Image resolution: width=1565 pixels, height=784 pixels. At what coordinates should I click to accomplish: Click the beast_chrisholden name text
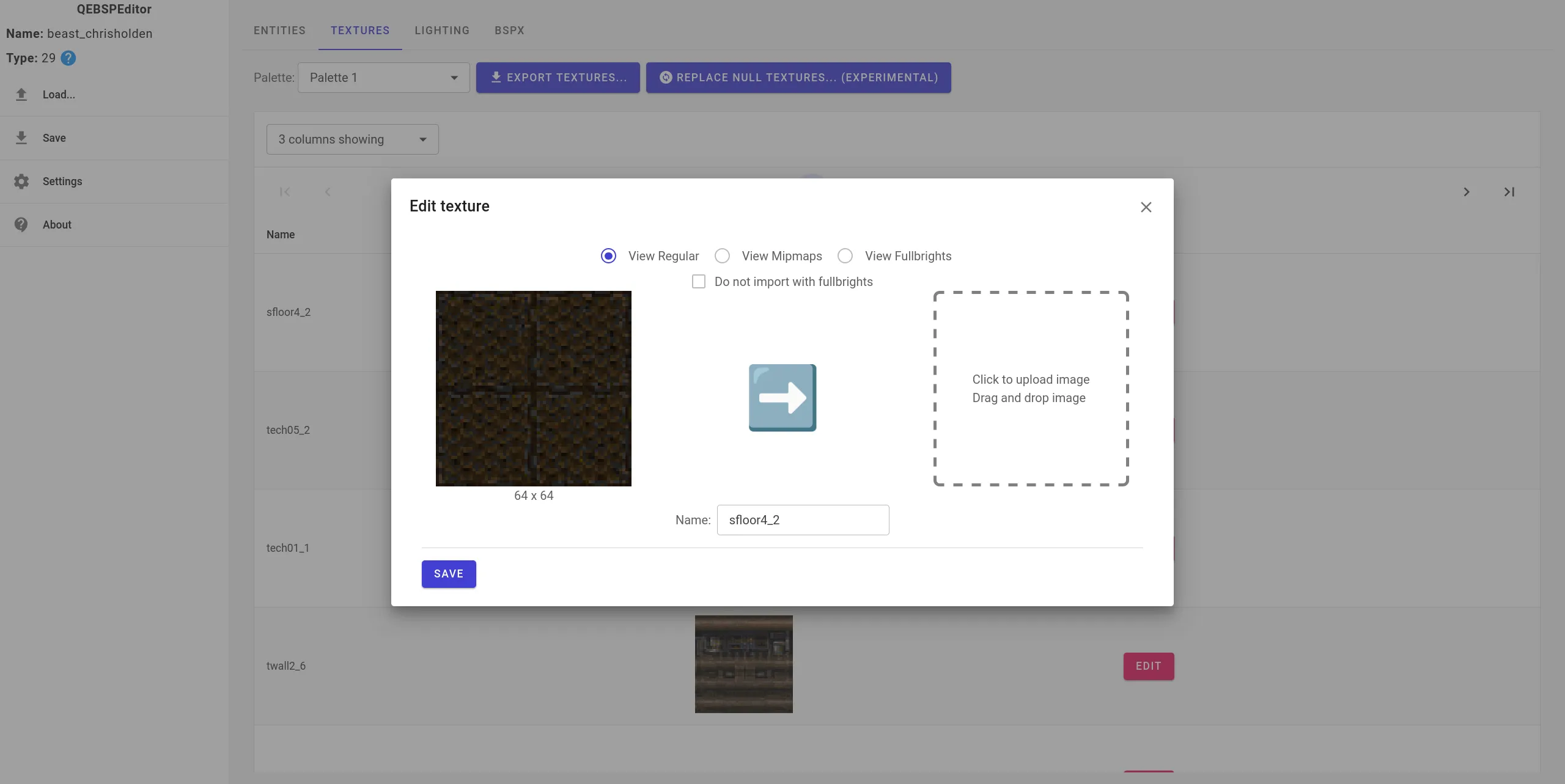(x=100, y=34)
